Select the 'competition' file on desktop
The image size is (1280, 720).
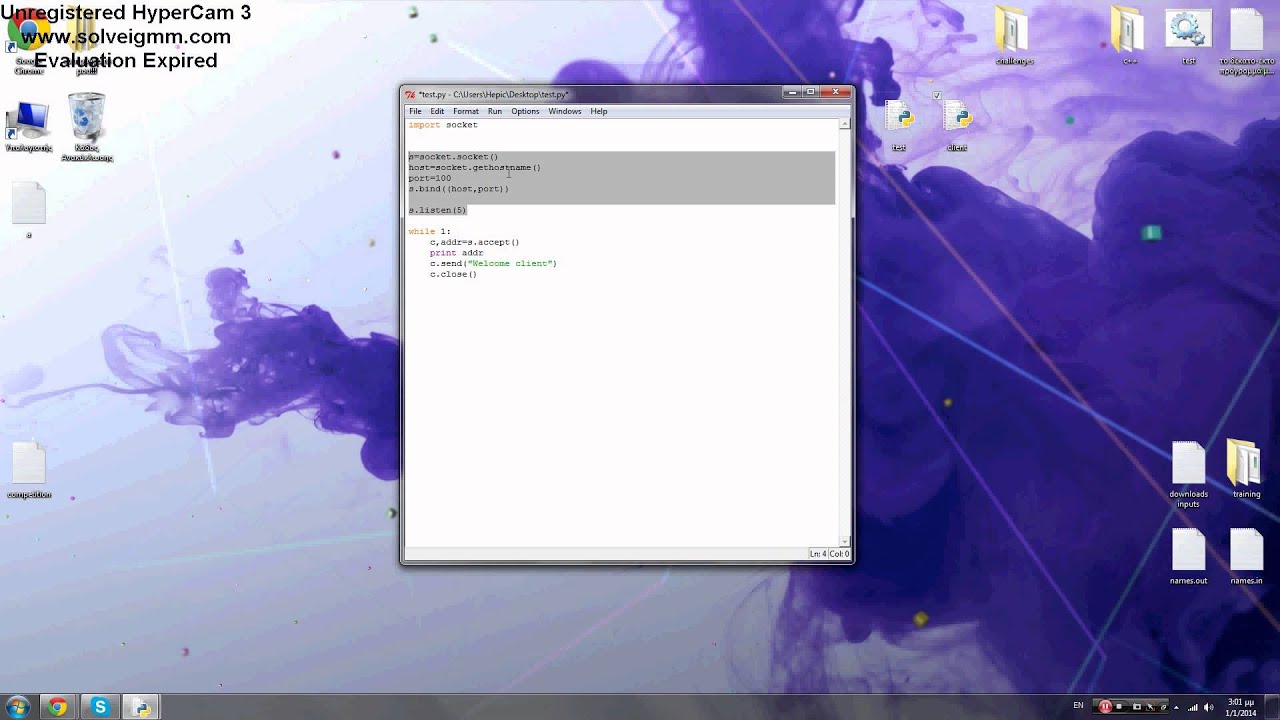coord(29,470)
